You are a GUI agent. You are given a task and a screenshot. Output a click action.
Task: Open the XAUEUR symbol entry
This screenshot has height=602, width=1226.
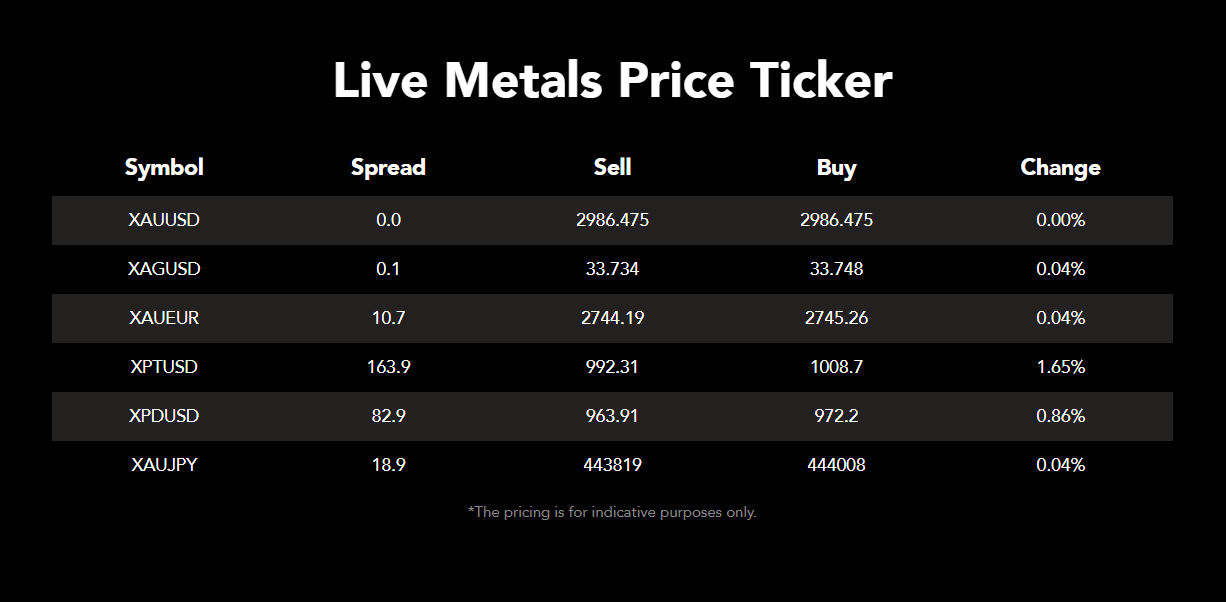164,318
